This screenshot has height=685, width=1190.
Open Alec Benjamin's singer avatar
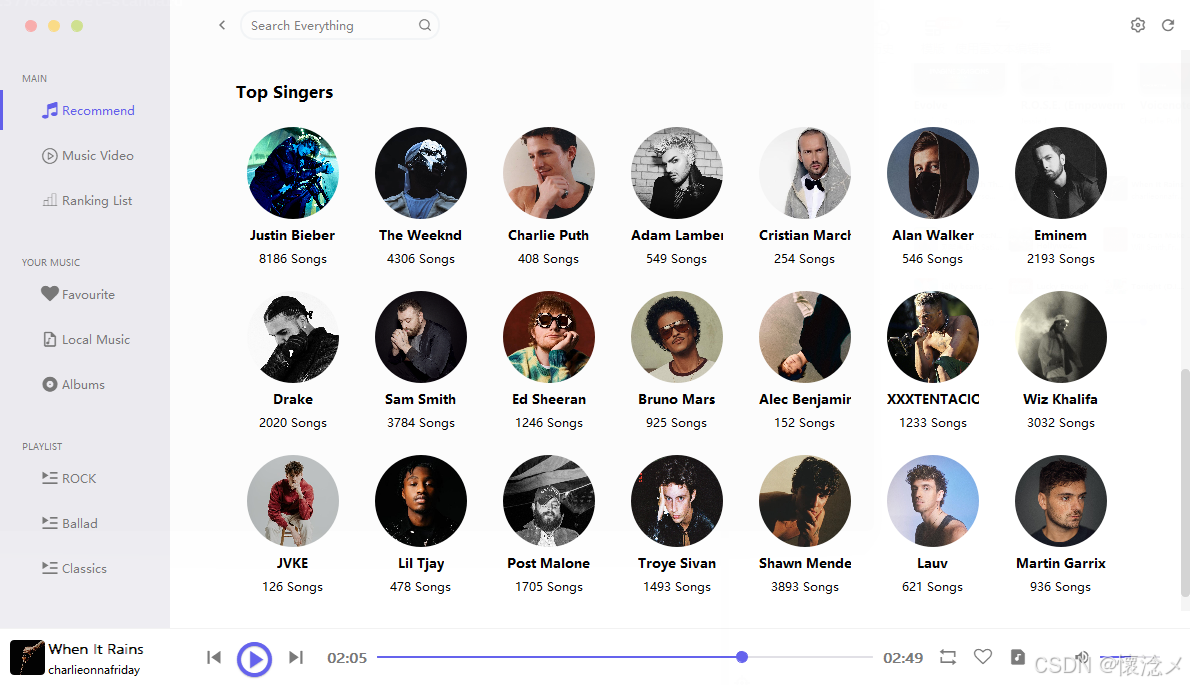pos(804,337)
